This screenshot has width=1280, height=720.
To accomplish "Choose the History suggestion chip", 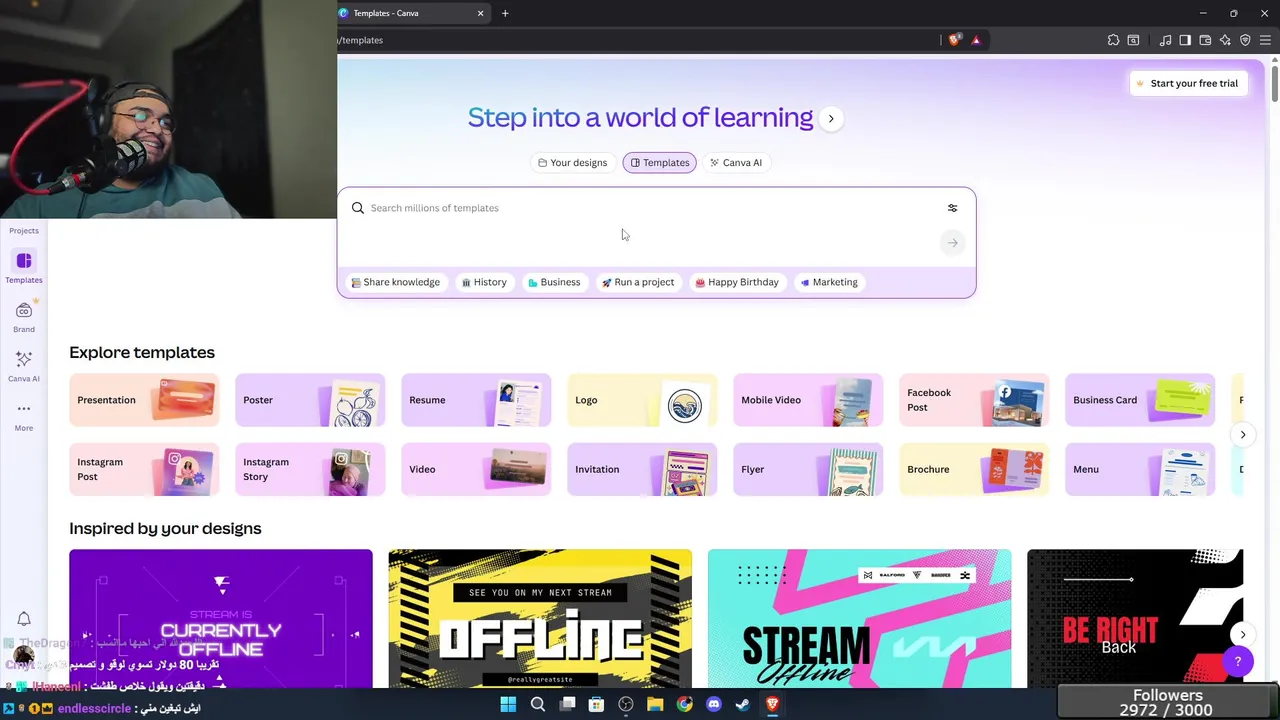I will coord(484,282).
